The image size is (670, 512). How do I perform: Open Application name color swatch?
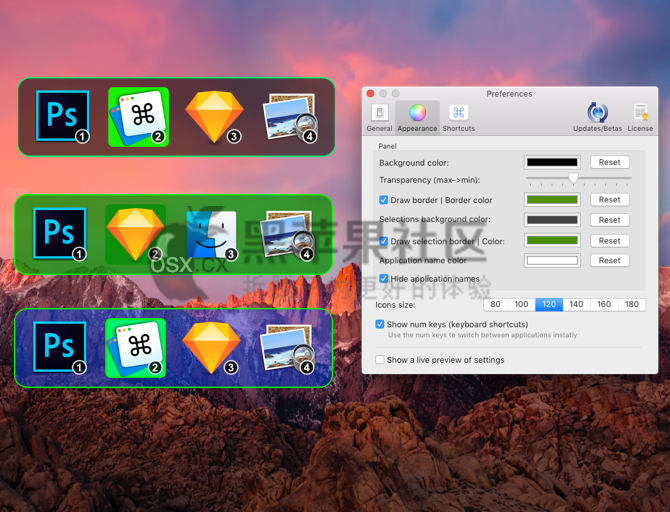[x=552, y=260]
